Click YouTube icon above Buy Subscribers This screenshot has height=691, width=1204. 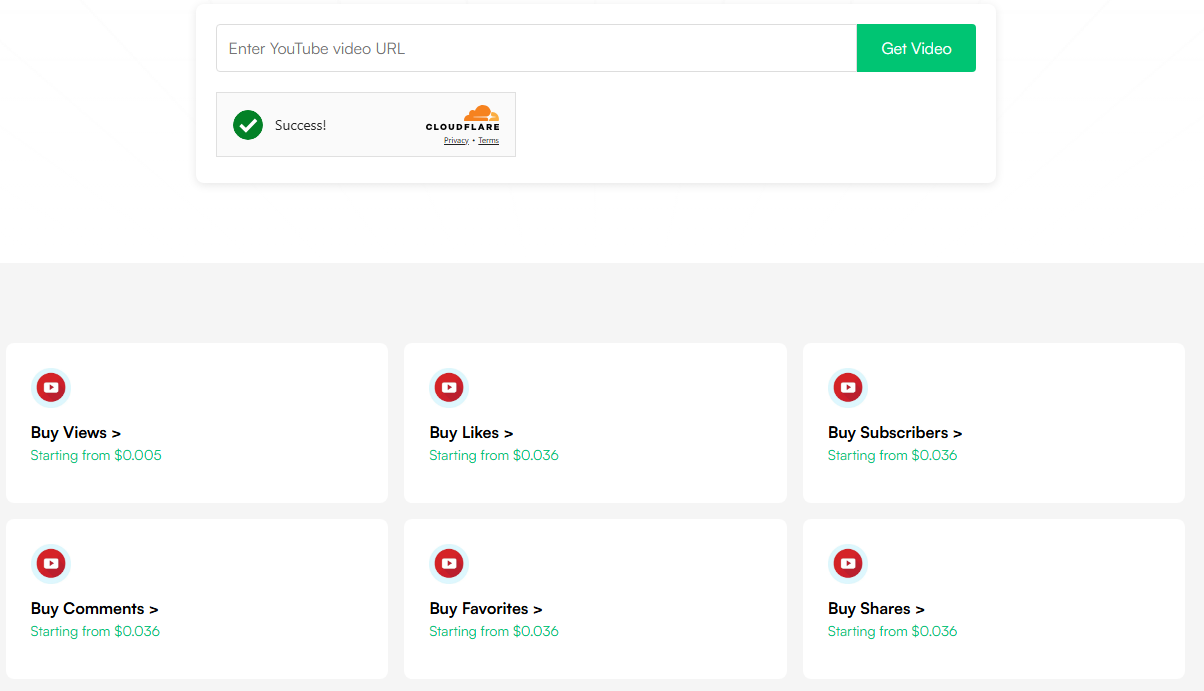pos(848,387)
